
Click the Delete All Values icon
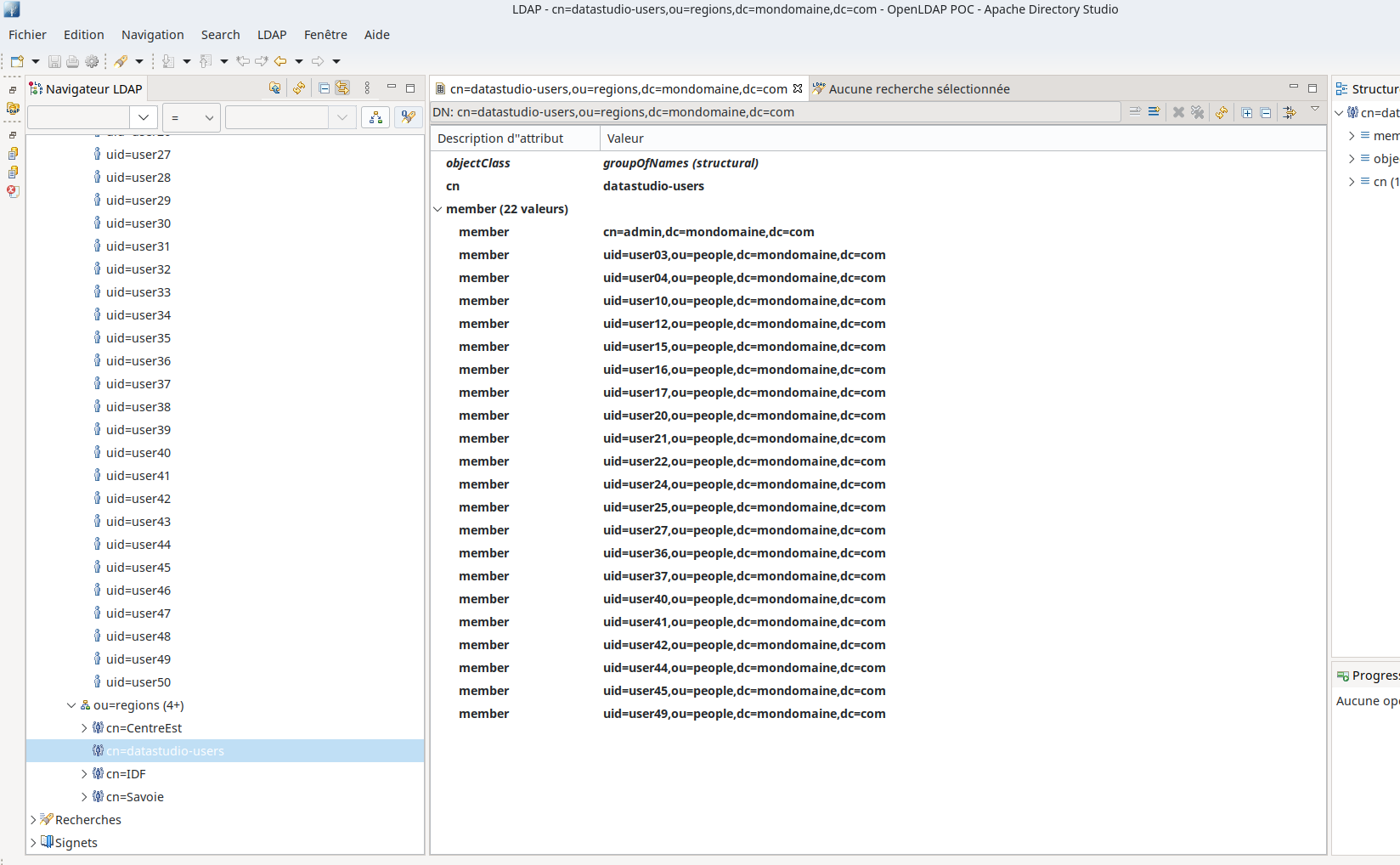click(x=1197, y=112)
